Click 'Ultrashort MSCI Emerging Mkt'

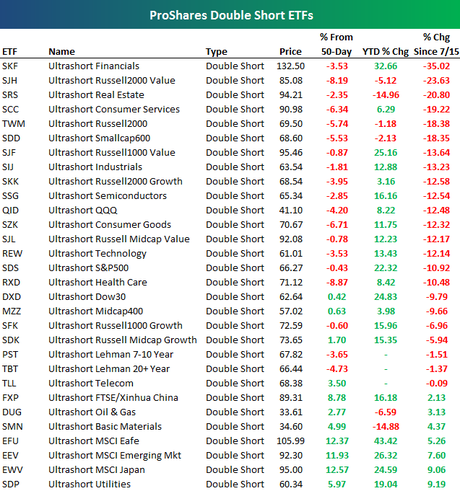click(x=115, y=456)
